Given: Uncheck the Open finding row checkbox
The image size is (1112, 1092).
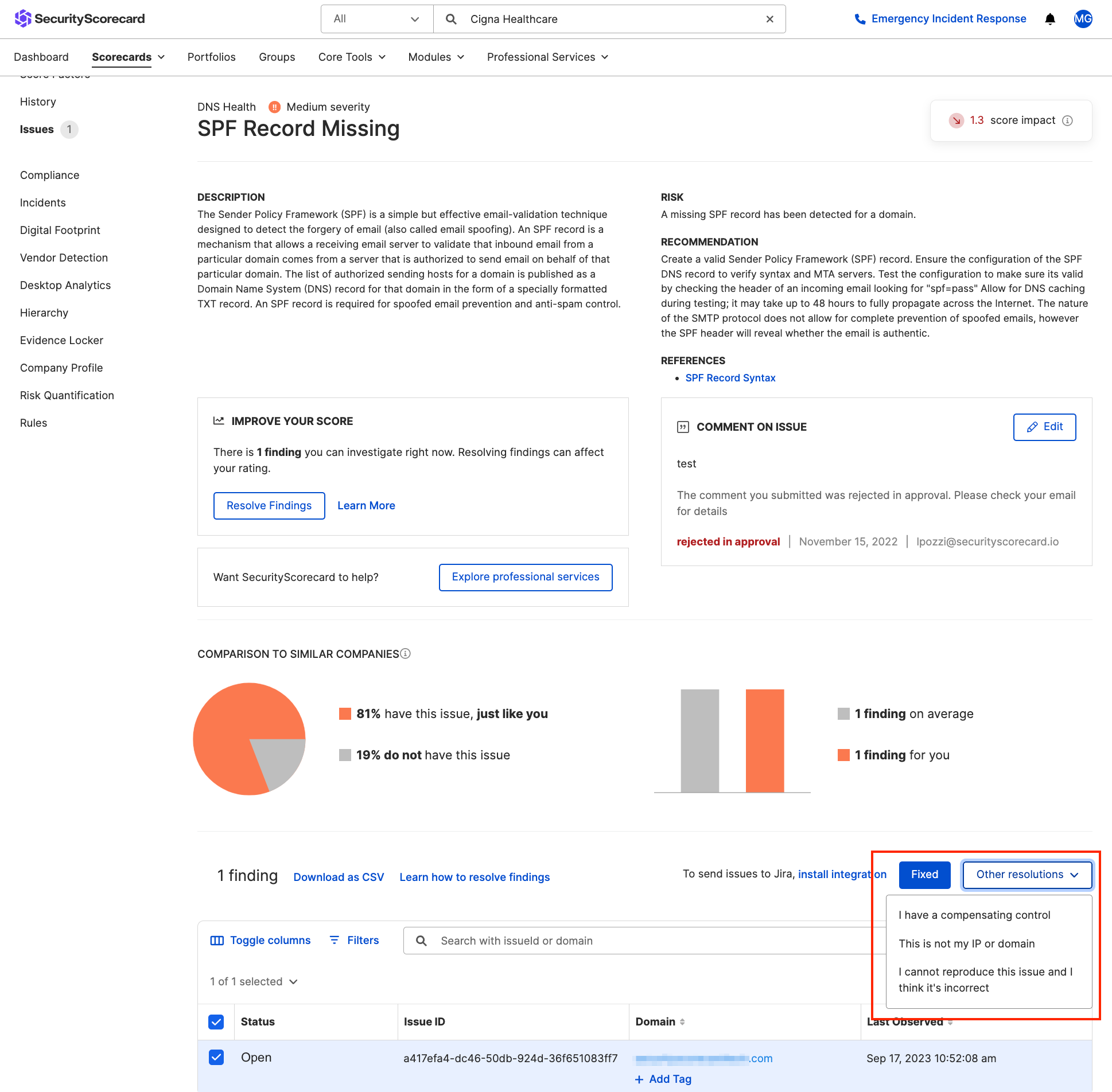Looking at the screenshot, I should point(216,1057).
